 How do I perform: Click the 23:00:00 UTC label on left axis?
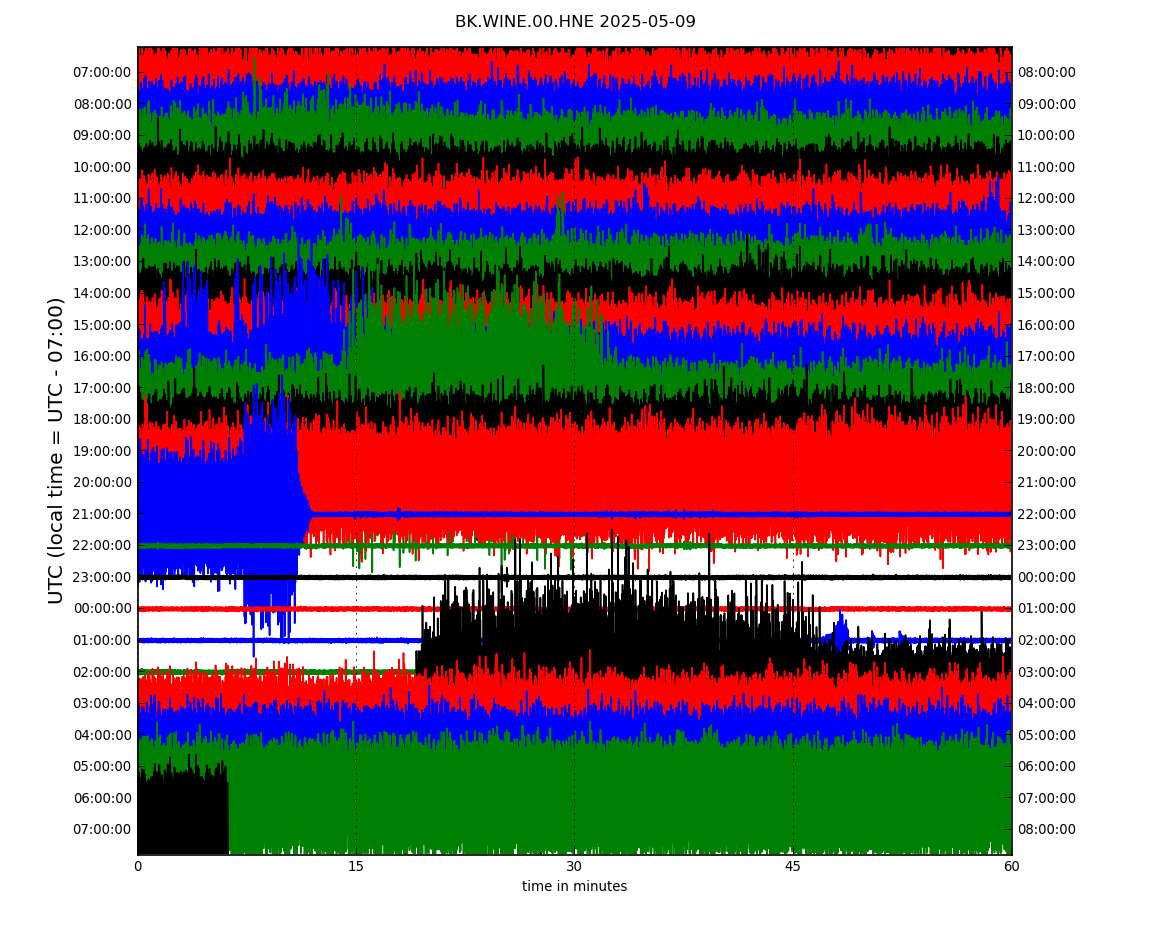pyautogui.click(x=102, y=577)
